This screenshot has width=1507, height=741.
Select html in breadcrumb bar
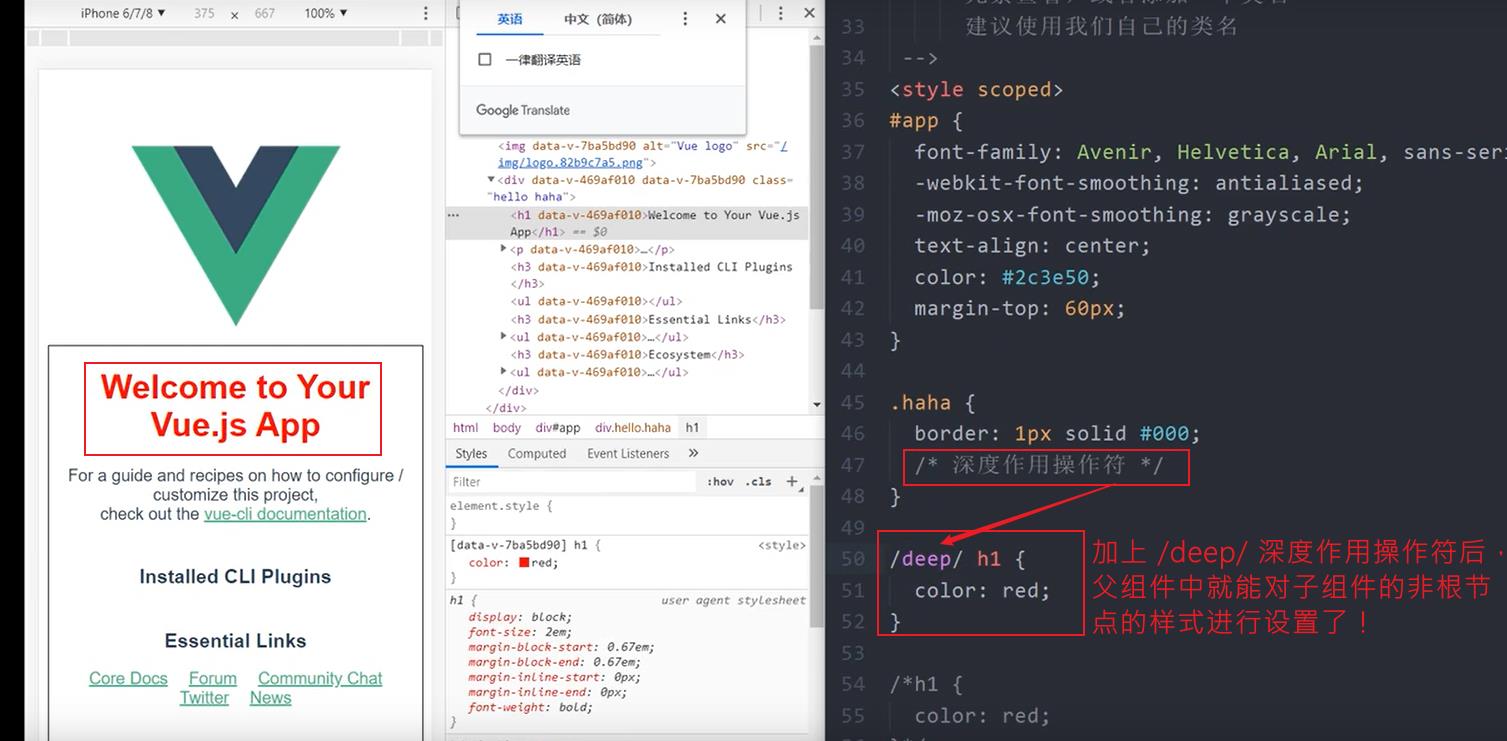coord(465,427)
